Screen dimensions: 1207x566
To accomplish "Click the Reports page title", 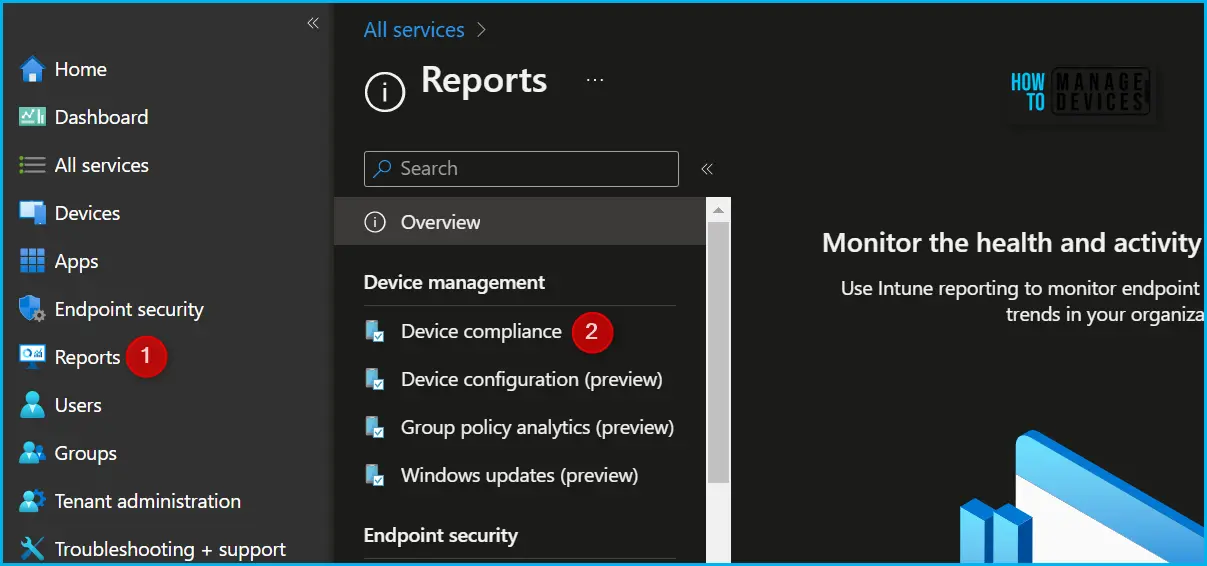I will 484,80.
